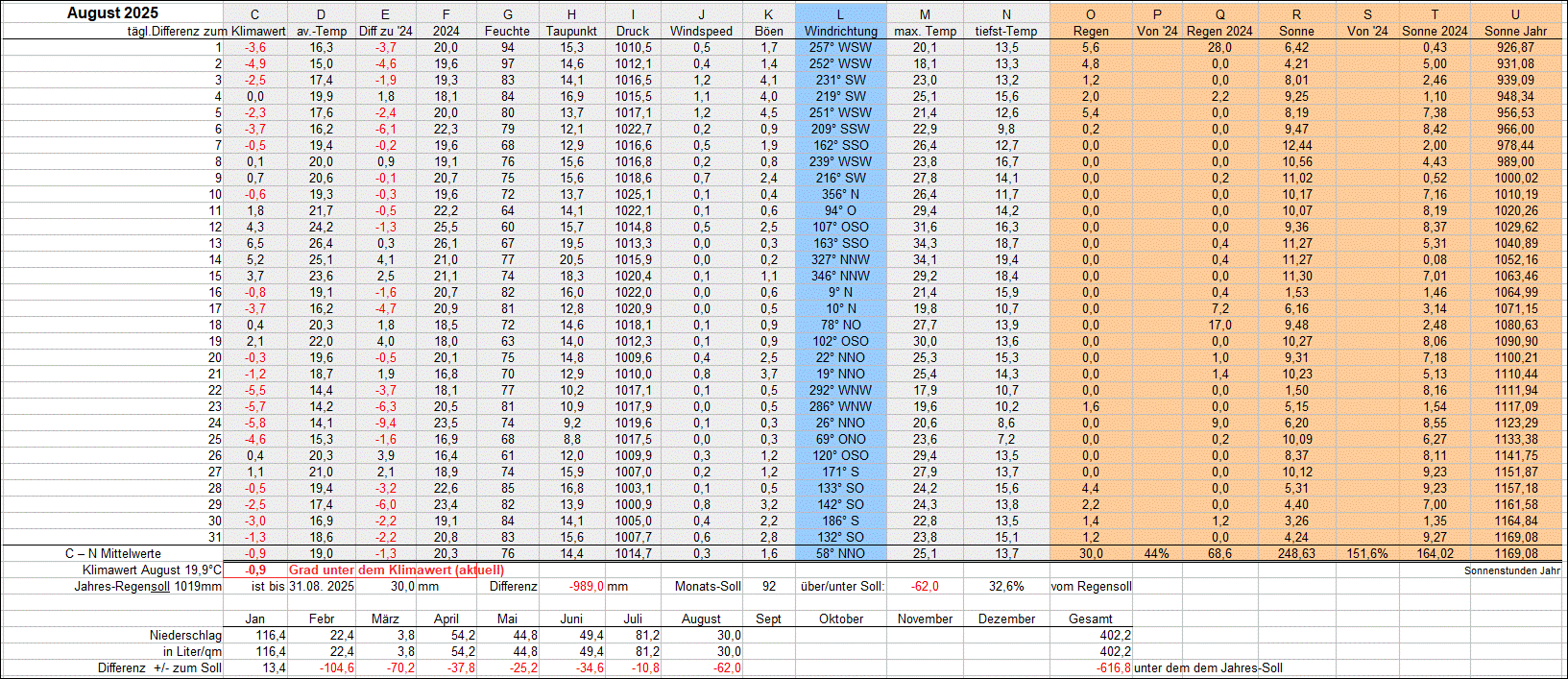Select "unter dem dem Jahres-Soll" text

tap(1208, 667)
